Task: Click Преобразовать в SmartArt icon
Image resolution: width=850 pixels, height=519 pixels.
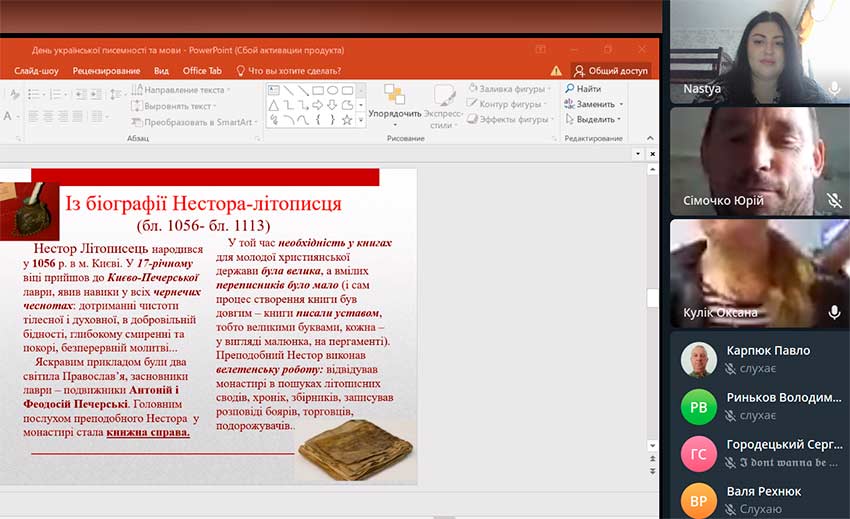Action: coord(137,122)
